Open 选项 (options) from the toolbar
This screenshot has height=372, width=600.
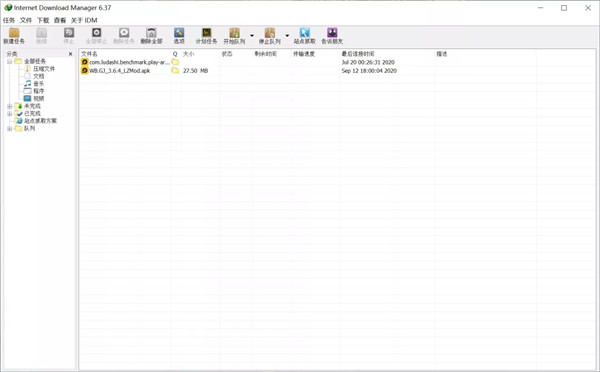click(179, 36)
